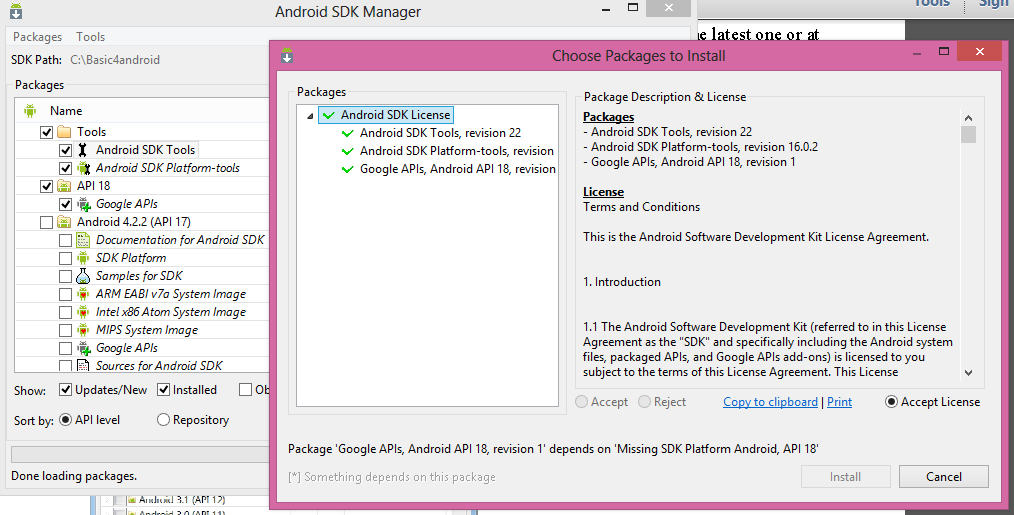Select the Repository sort option

point(163,420)
